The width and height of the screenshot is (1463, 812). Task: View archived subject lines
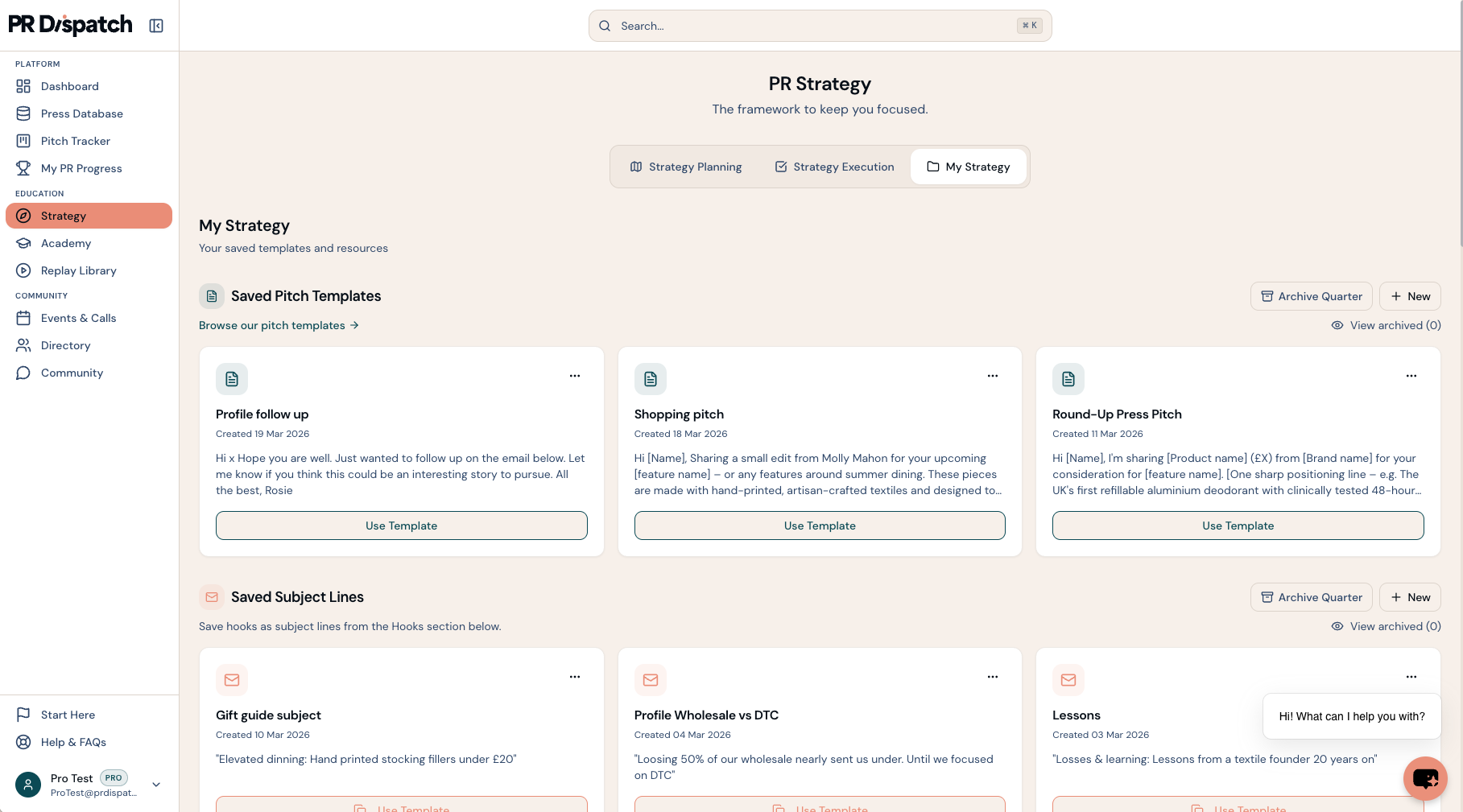click(1386, 626)
